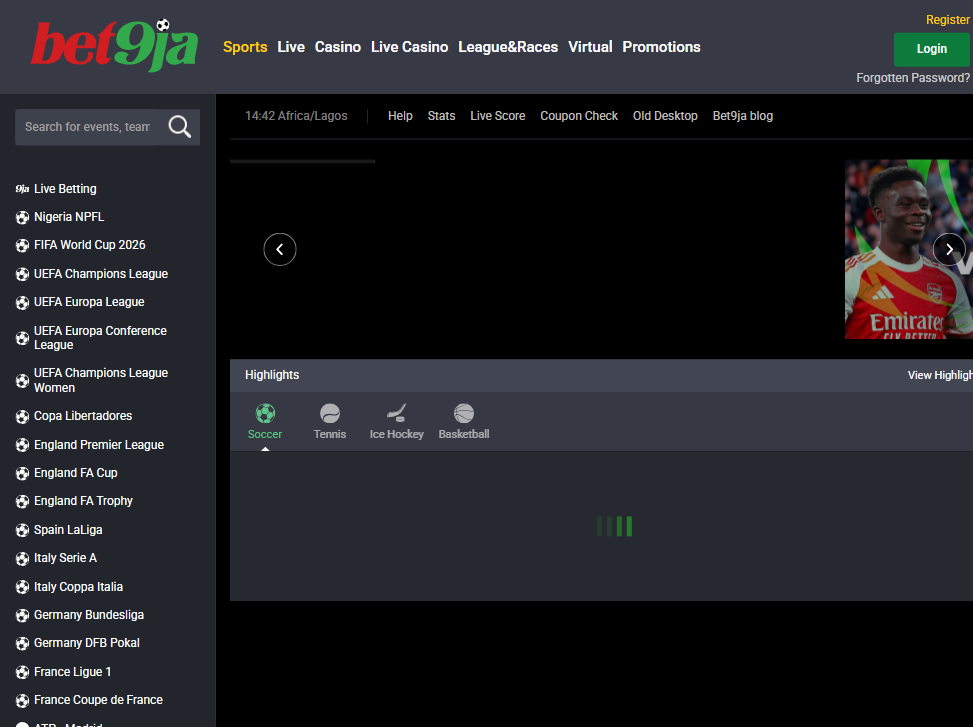This screenshot has width=973, height=727.
Task: Open League&Races menu item
Action: (x=508, y=47)
